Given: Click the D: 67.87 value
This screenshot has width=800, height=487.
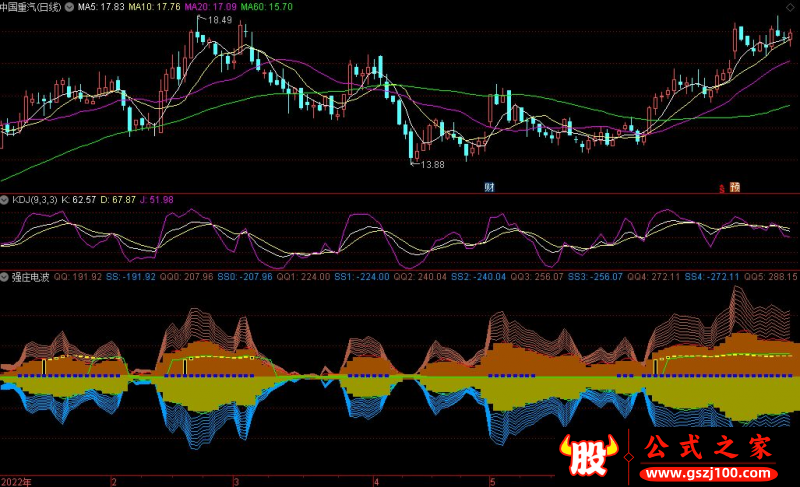Looking at the screenshot, I should (x=118, y=200).
